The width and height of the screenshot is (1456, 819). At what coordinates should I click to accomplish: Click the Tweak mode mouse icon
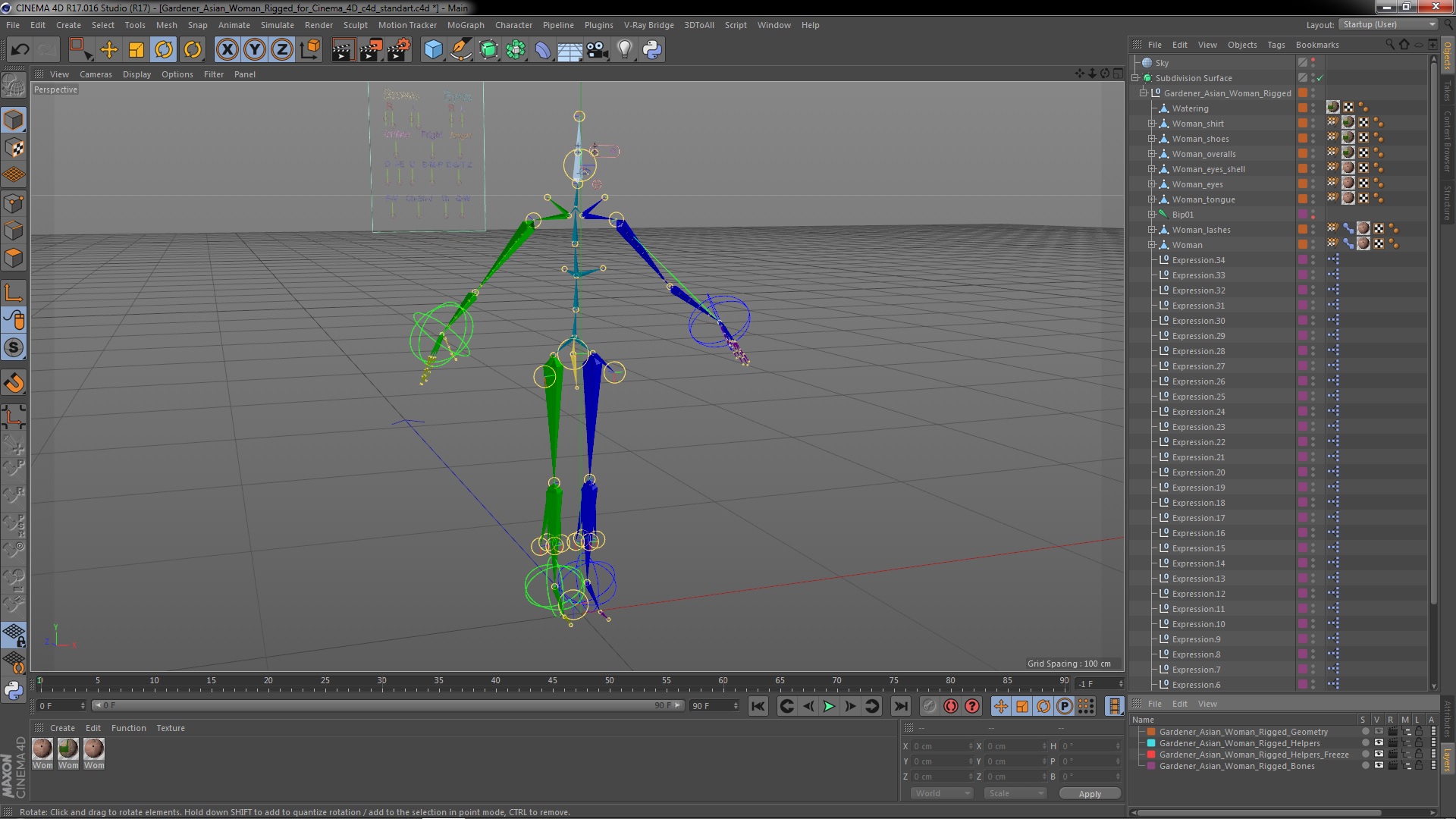14,320
